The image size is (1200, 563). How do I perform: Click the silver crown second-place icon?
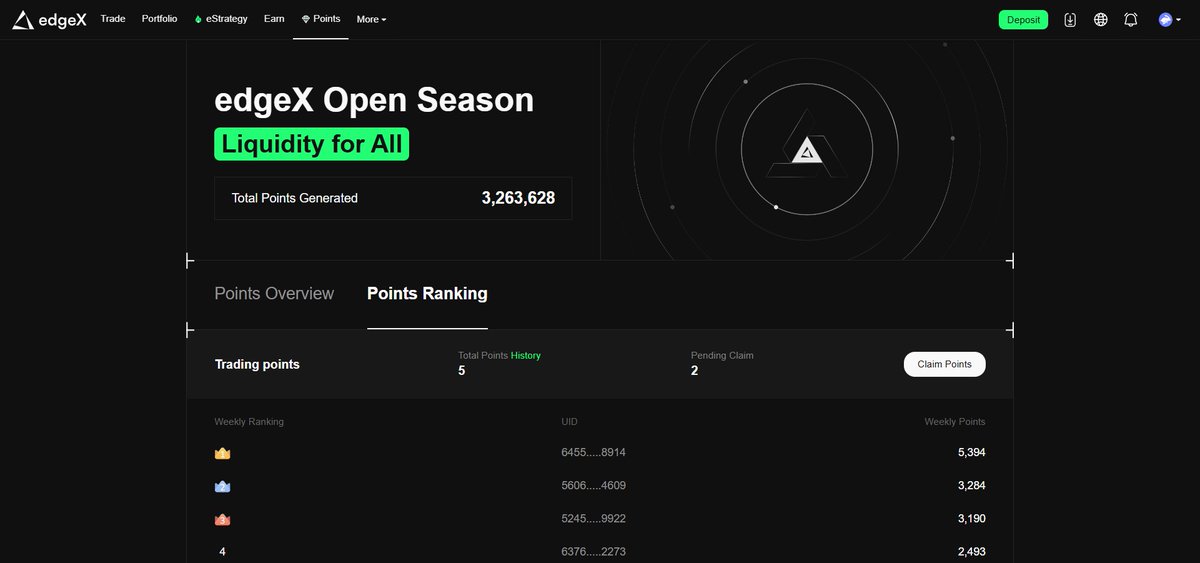[x=222, y=486]
